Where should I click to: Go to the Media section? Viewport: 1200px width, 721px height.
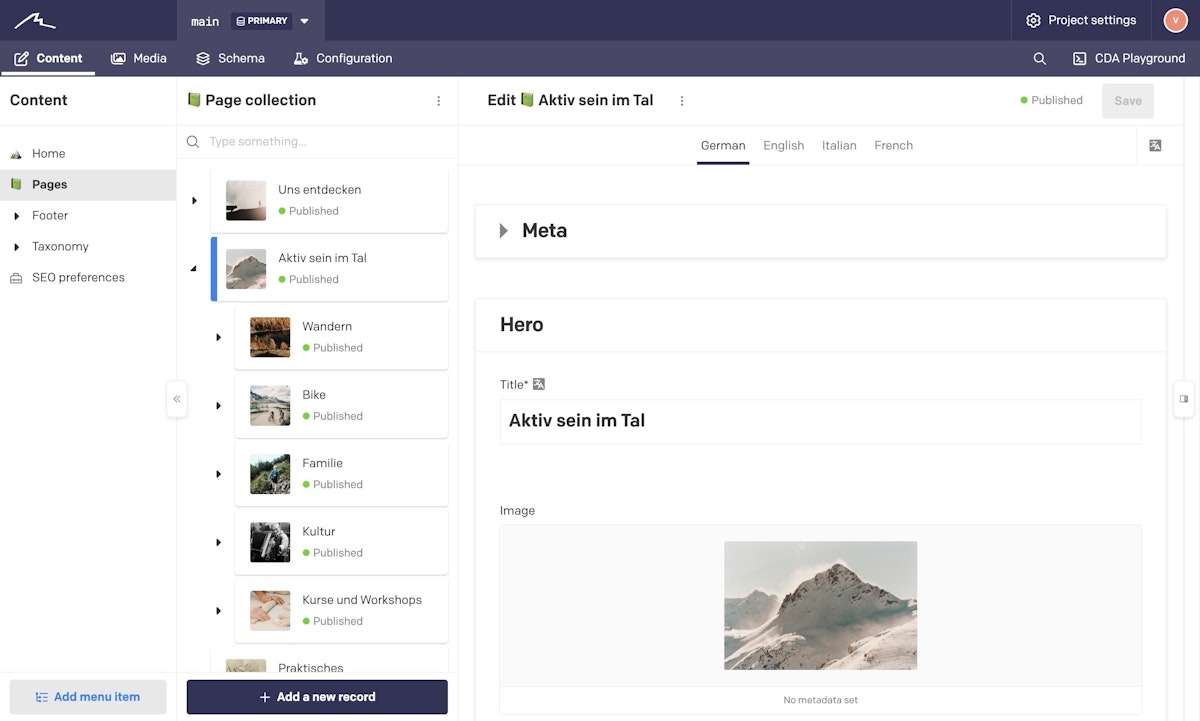(x=139, y=59)
